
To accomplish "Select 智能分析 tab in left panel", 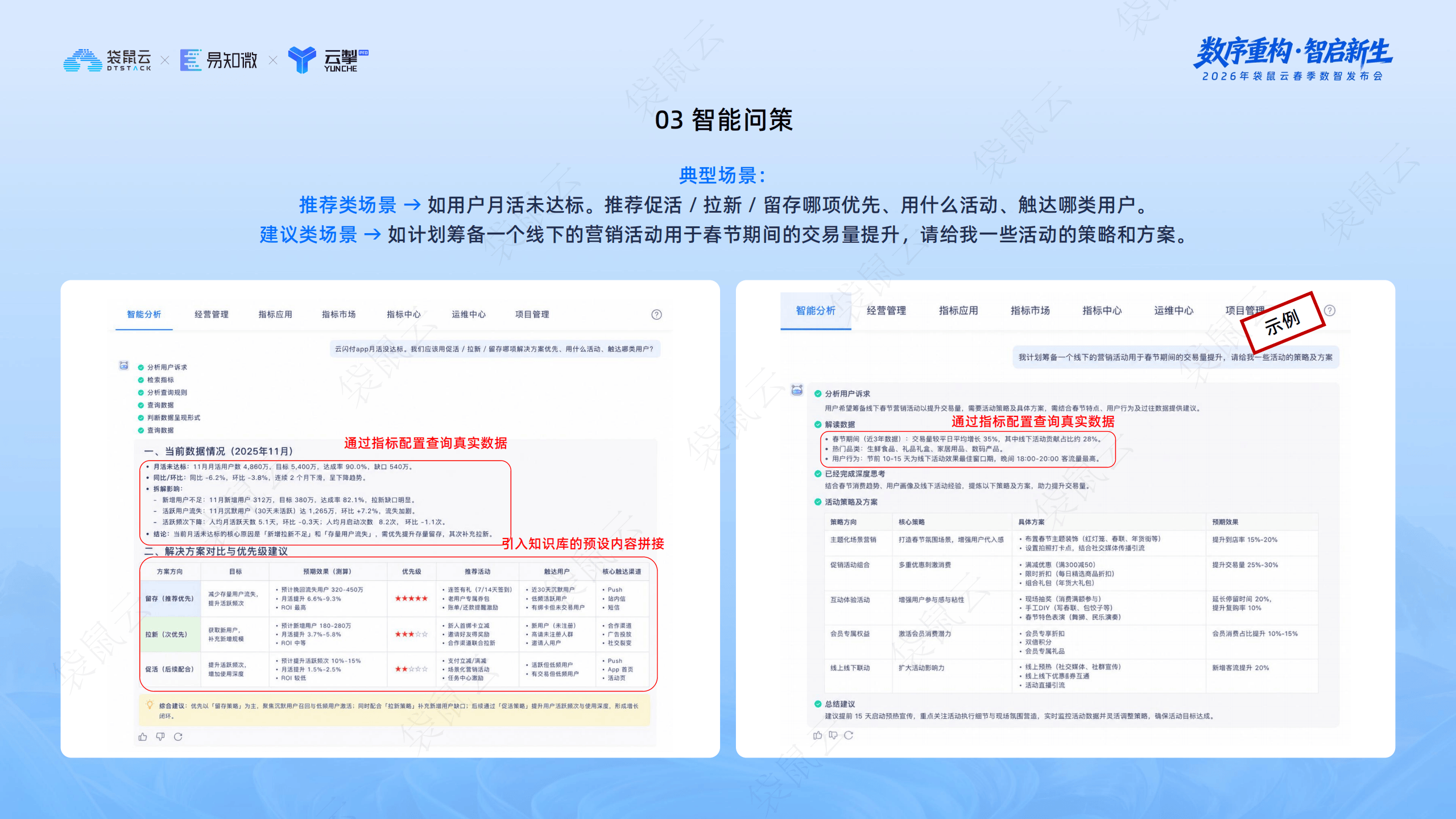I will 144,315.
